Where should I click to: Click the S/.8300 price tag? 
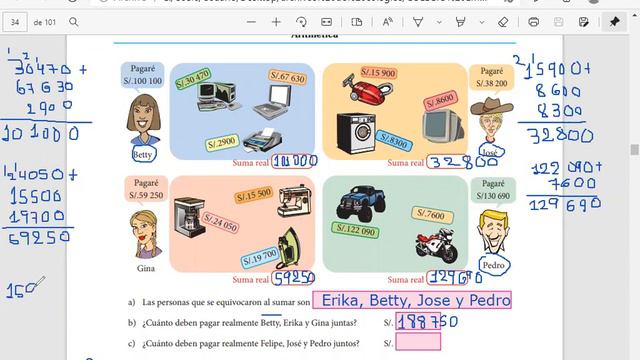(394, 141)
